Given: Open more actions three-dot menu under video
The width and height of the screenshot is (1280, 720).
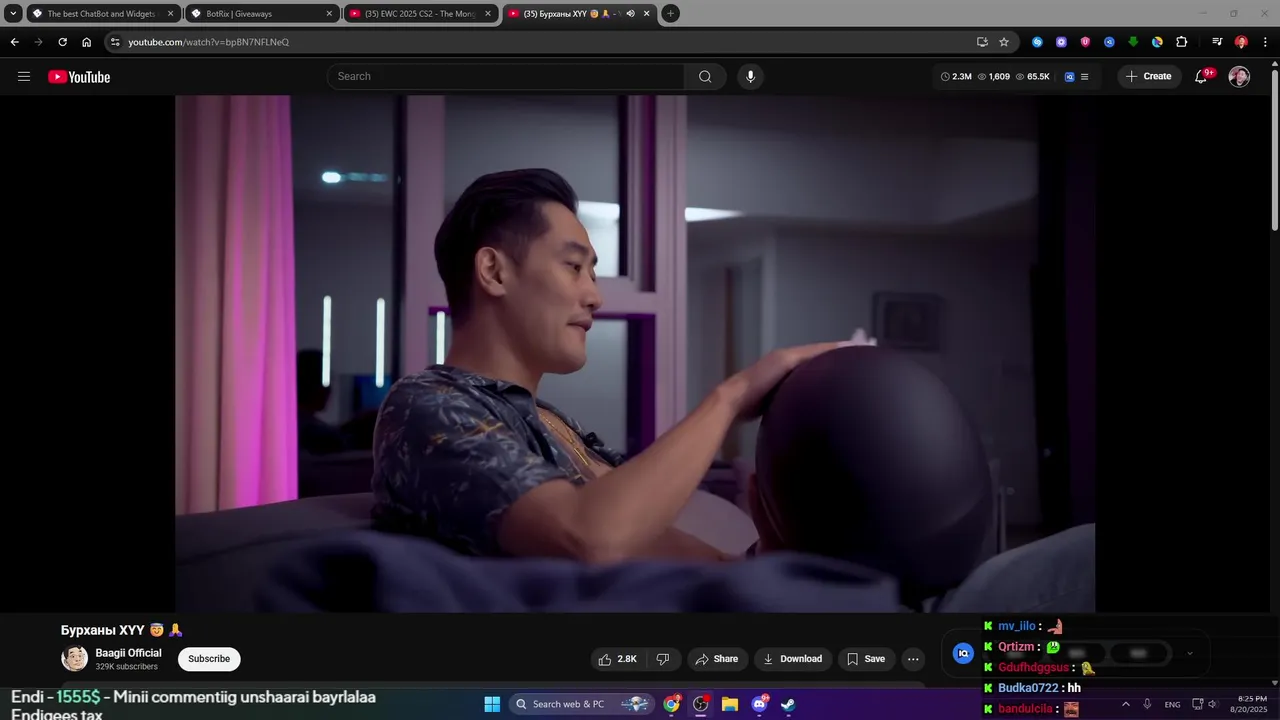Looking at the screenshot, I should pos(913,659).
